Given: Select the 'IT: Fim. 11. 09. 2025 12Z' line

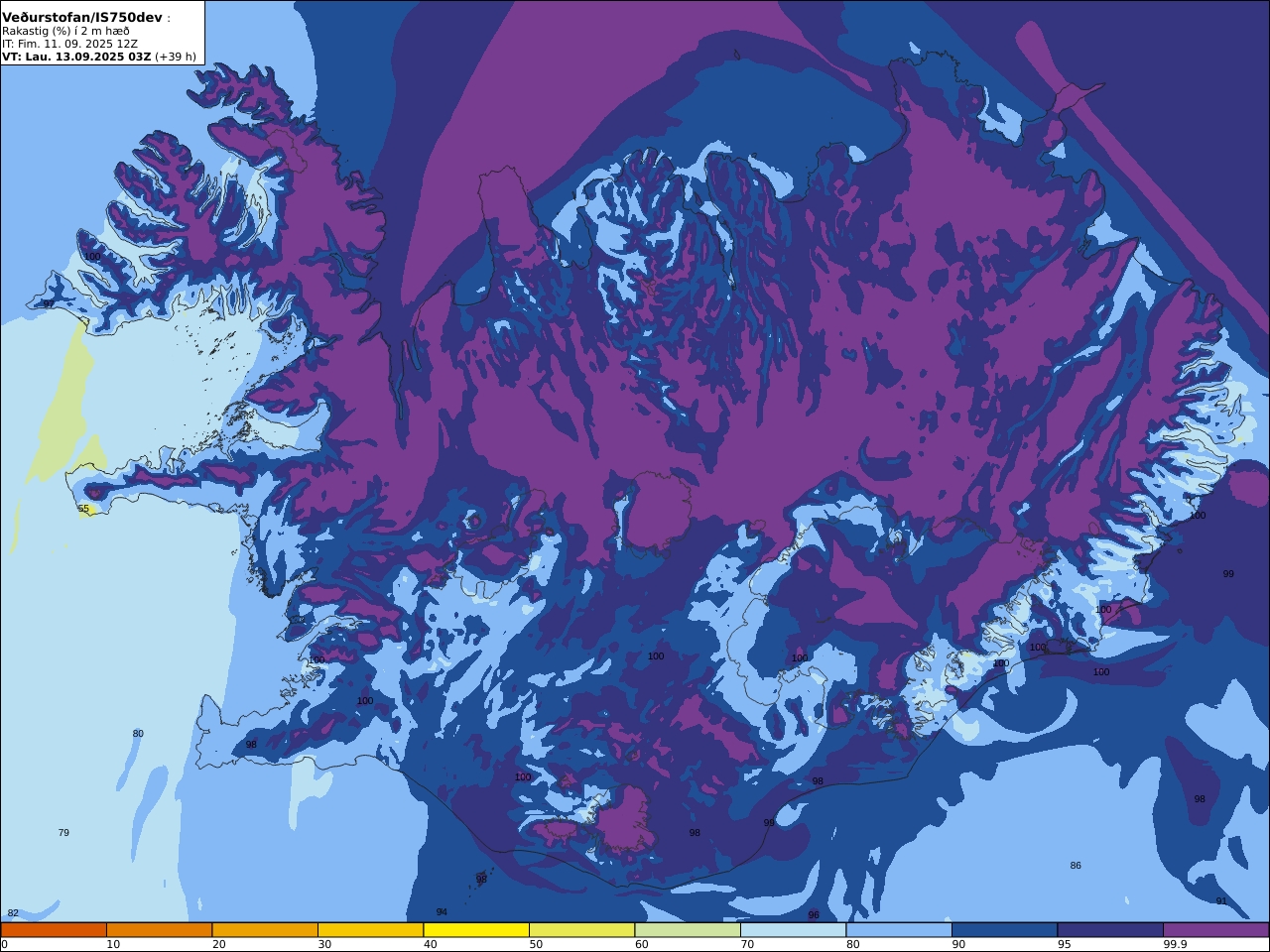Looking at the screenshot, I should coord(69,44).
